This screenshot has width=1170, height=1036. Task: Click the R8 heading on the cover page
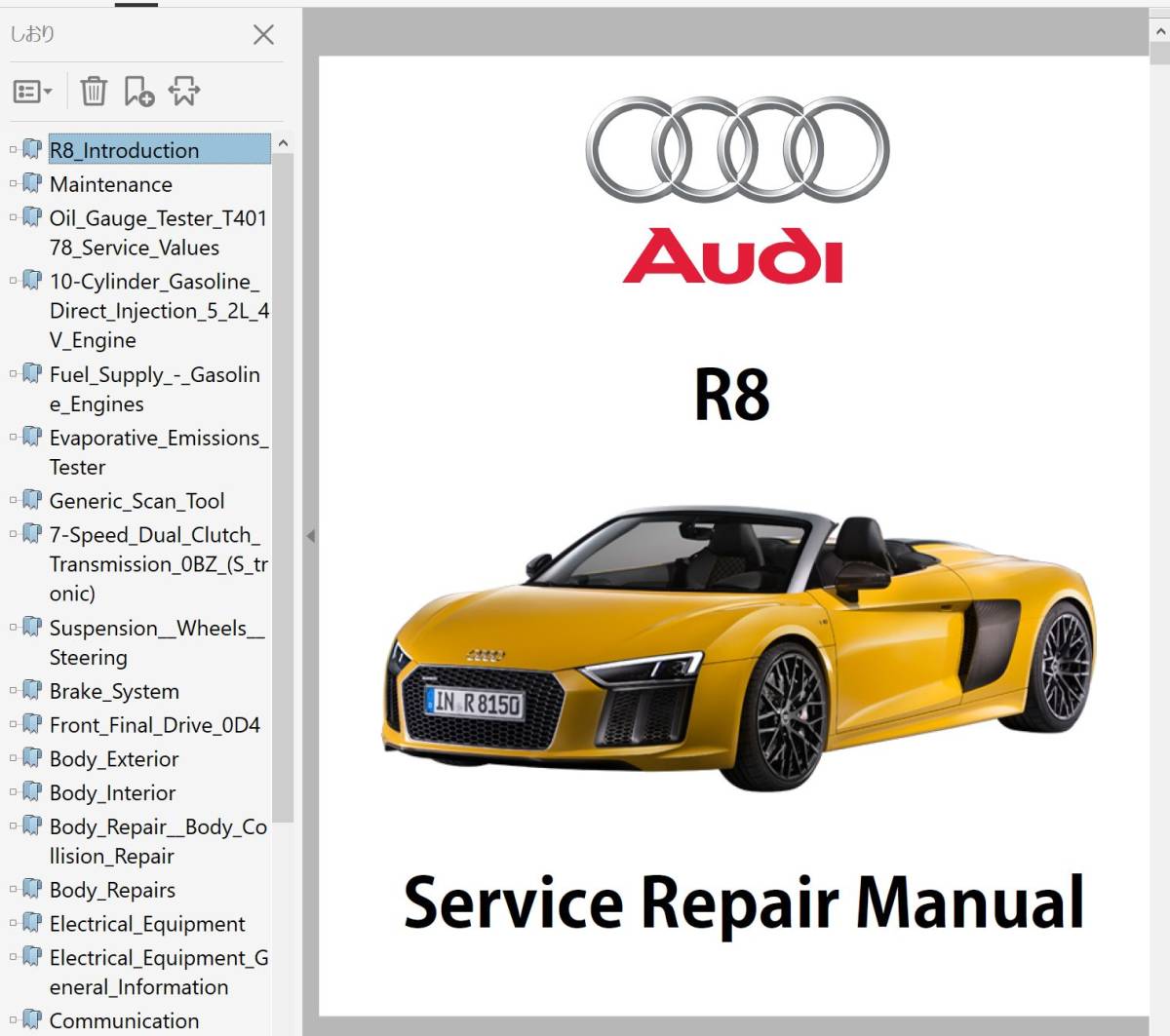coord(732,395)
